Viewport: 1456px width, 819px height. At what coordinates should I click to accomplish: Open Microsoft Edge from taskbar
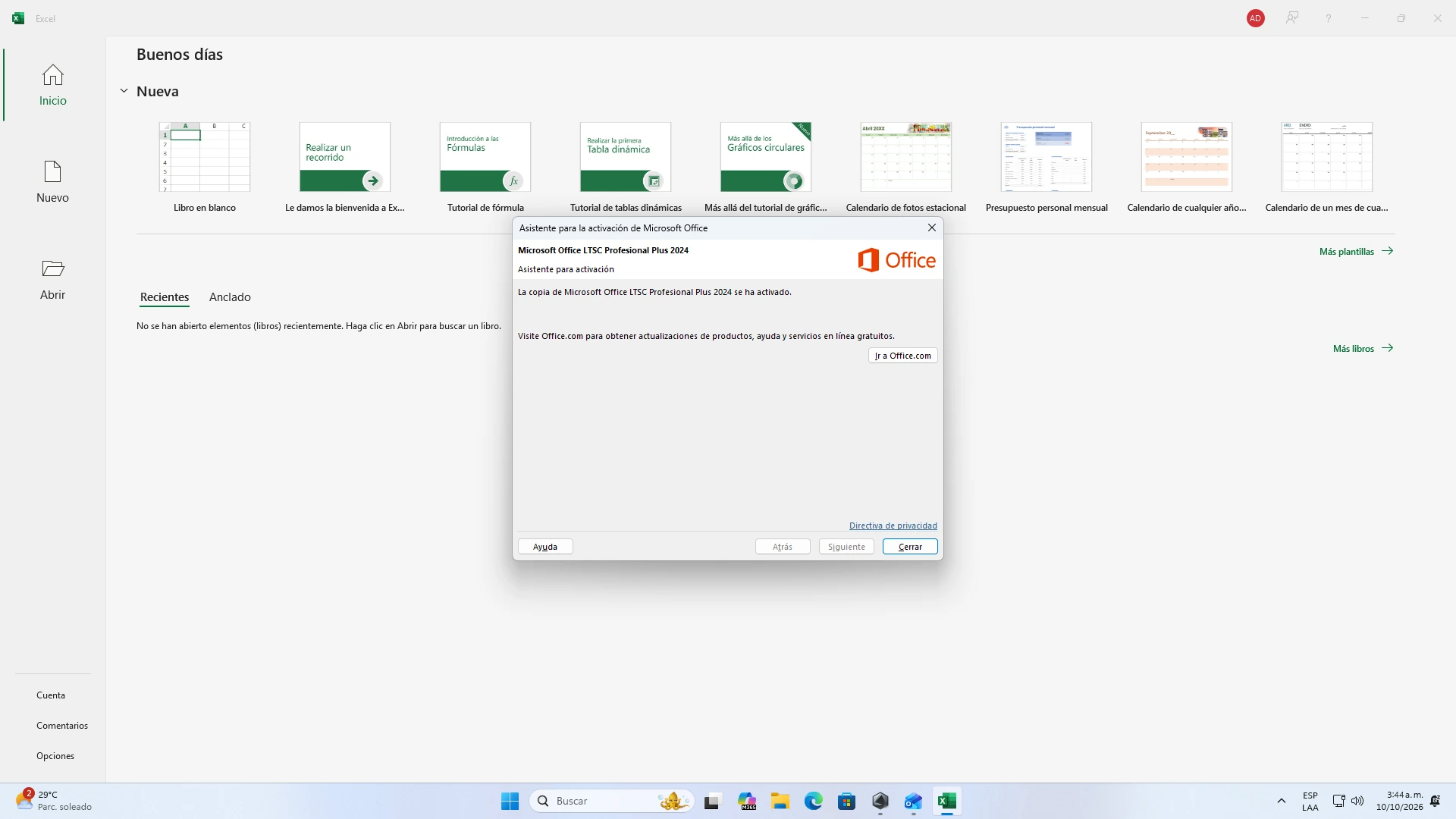coord(813,801)
